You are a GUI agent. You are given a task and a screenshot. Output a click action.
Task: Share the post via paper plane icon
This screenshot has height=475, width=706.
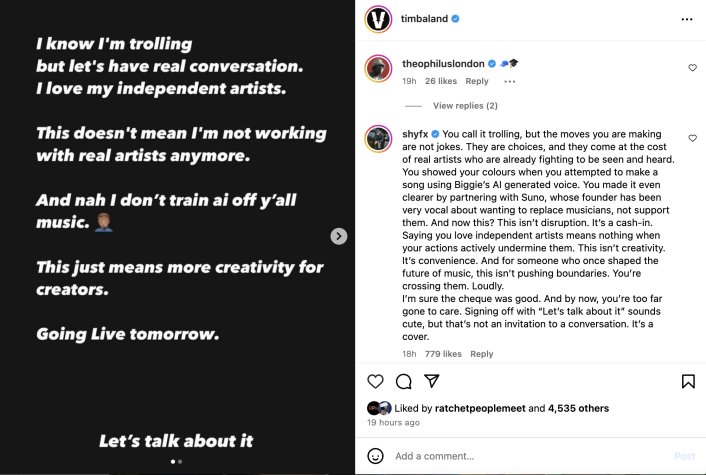pyautogui.click(x=432, y=381)
